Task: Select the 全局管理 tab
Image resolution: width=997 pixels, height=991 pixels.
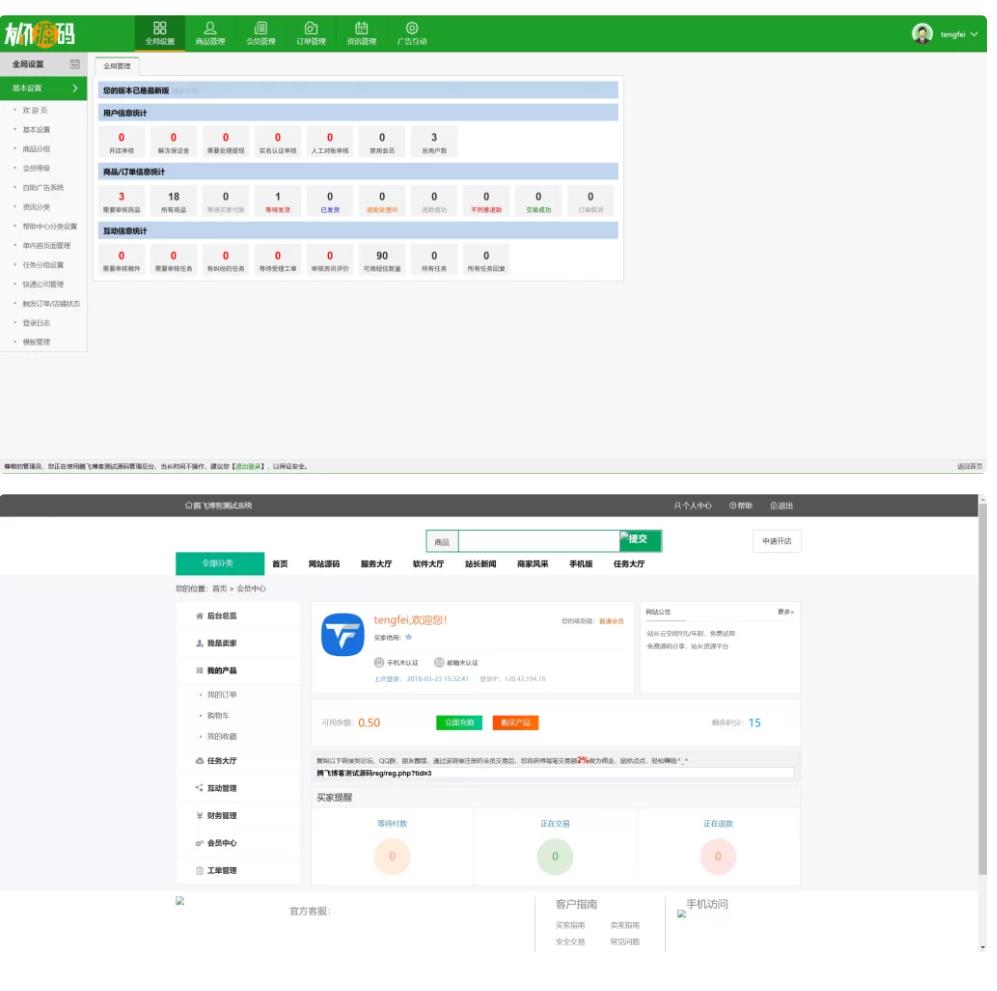Action: tap(117, 66)
